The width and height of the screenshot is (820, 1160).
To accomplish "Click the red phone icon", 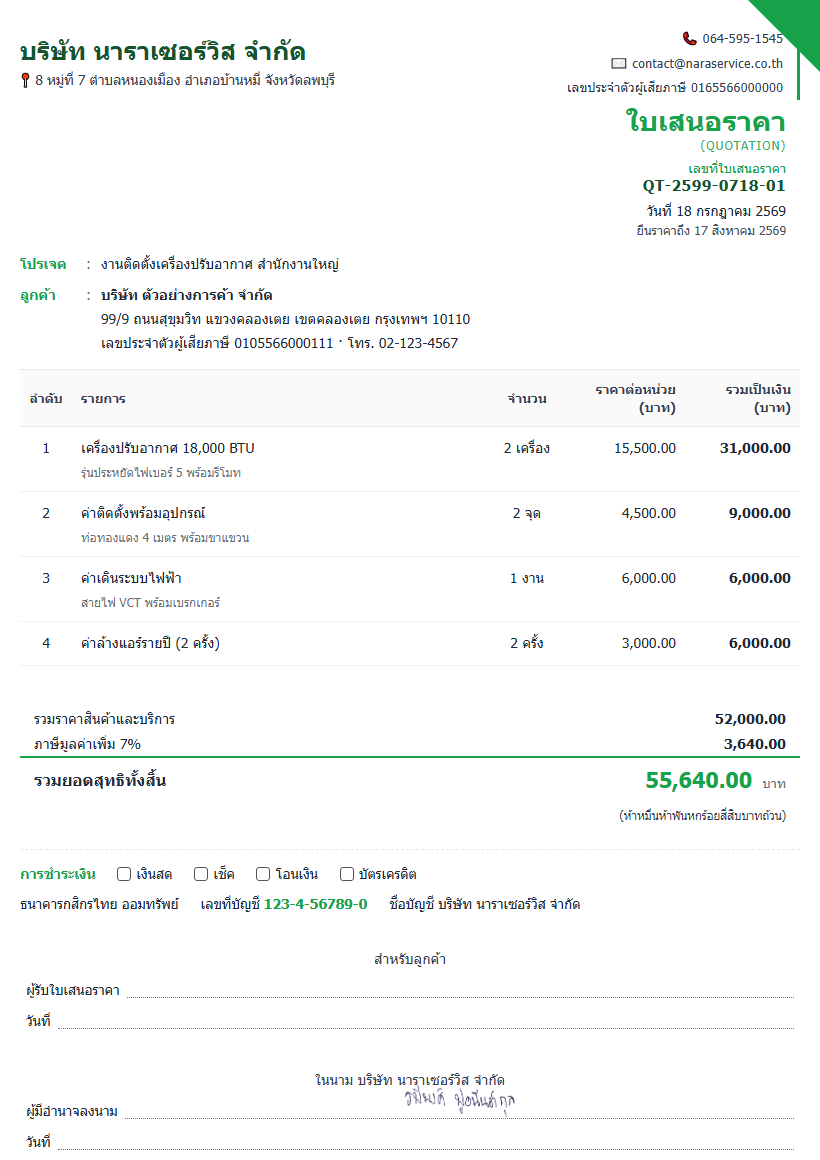I will [x=689, y=38].
